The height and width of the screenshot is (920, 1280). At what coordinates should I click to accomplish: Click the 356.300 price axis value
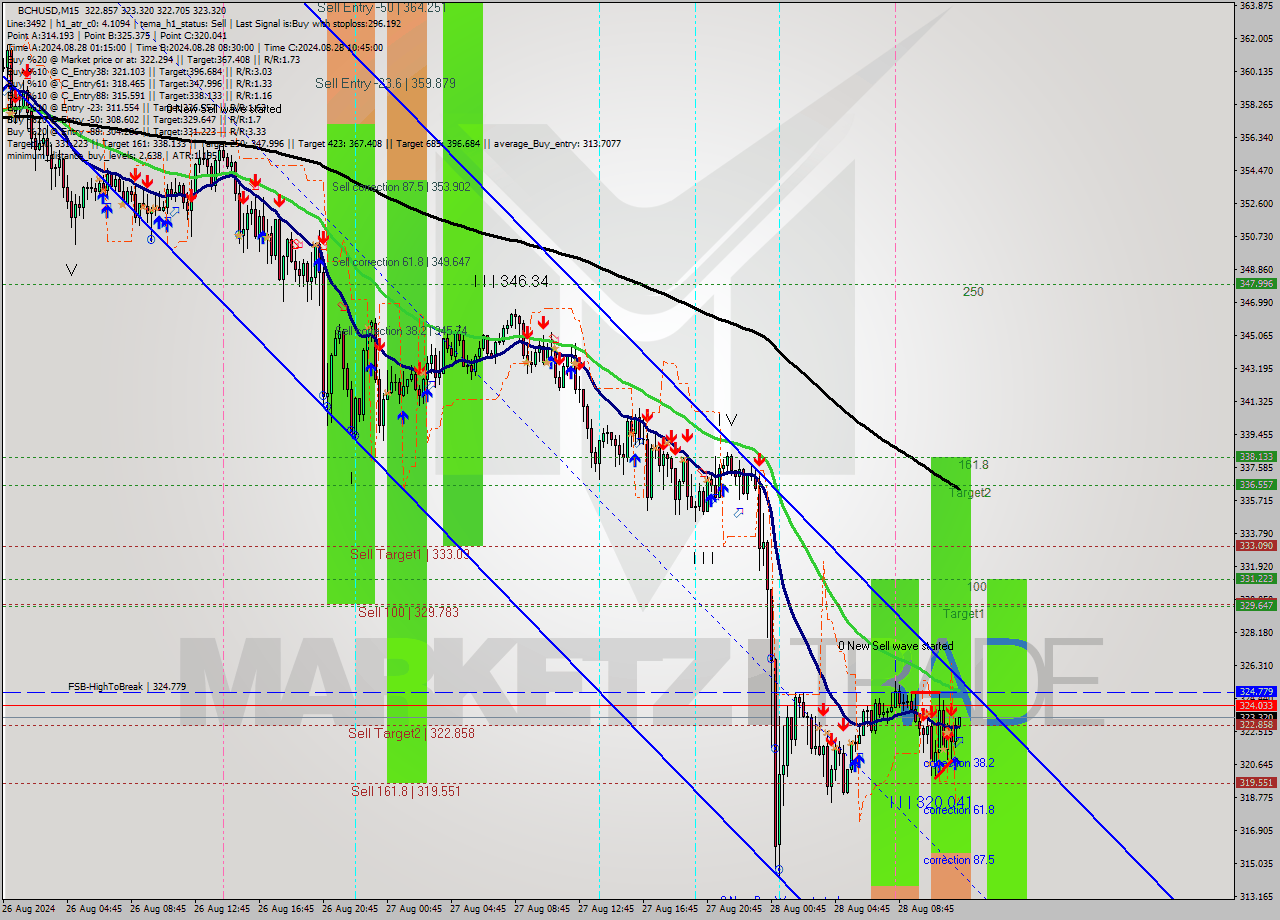click(x=1256, y=138)
